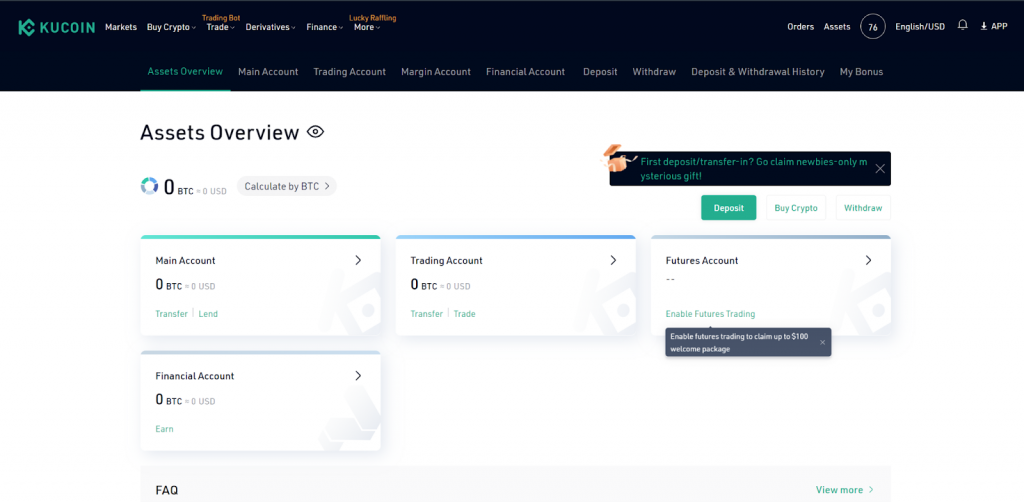Viewport: 1024px width, 502px height.
Task: Click the Financial Account card title
Action: (195, 376)
